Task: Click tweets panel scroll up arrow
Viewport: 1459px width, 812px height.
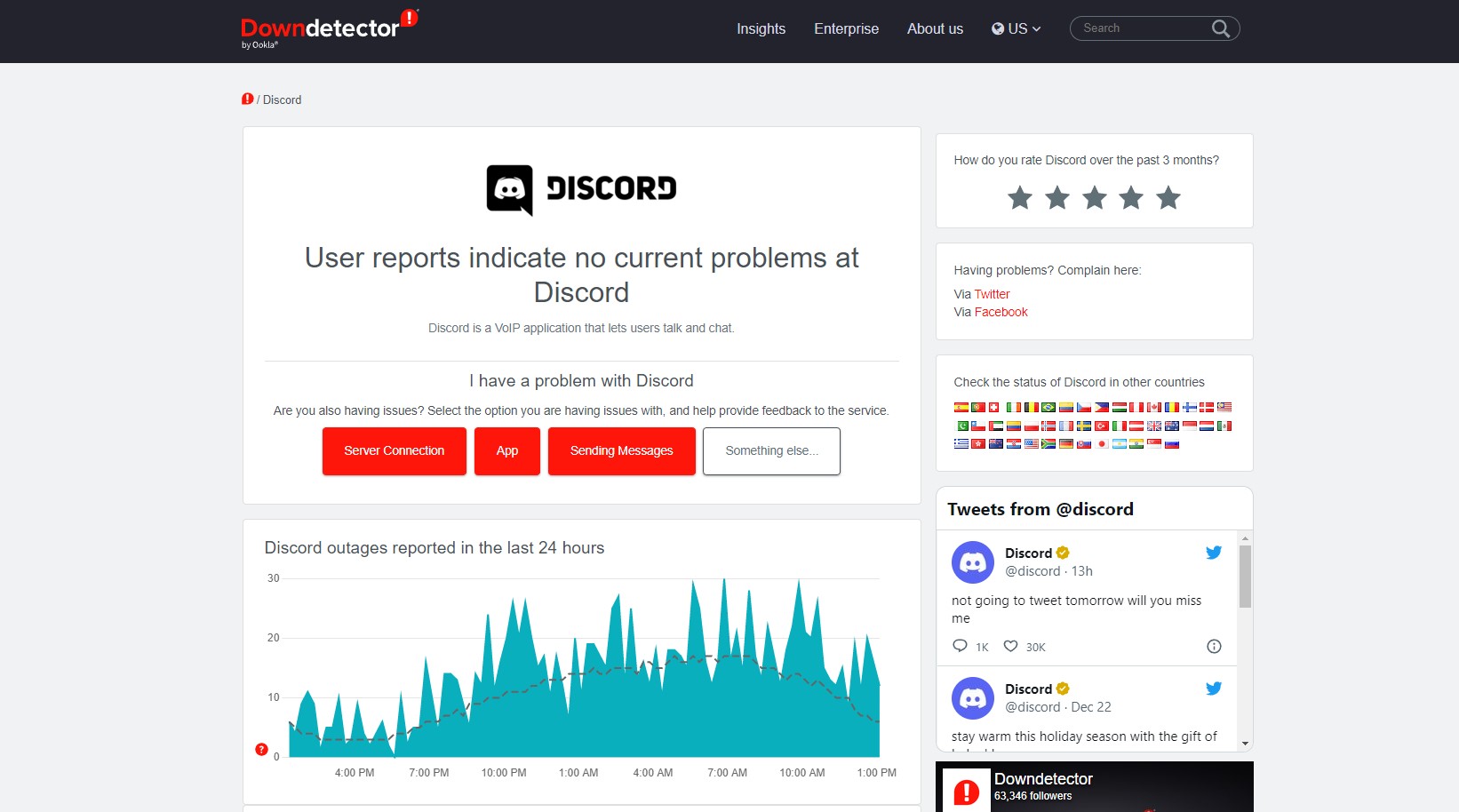Action: coord(1246,538)
